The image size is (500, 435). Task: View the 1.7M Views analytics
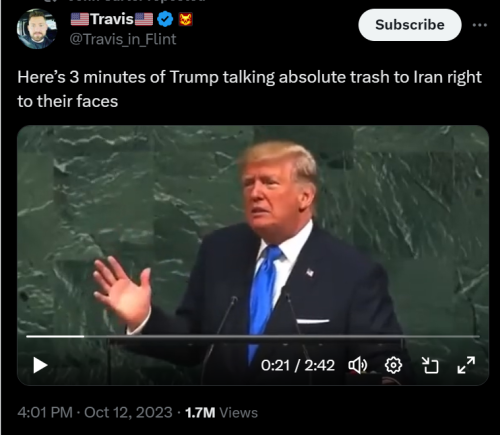(x=222, y=413)
